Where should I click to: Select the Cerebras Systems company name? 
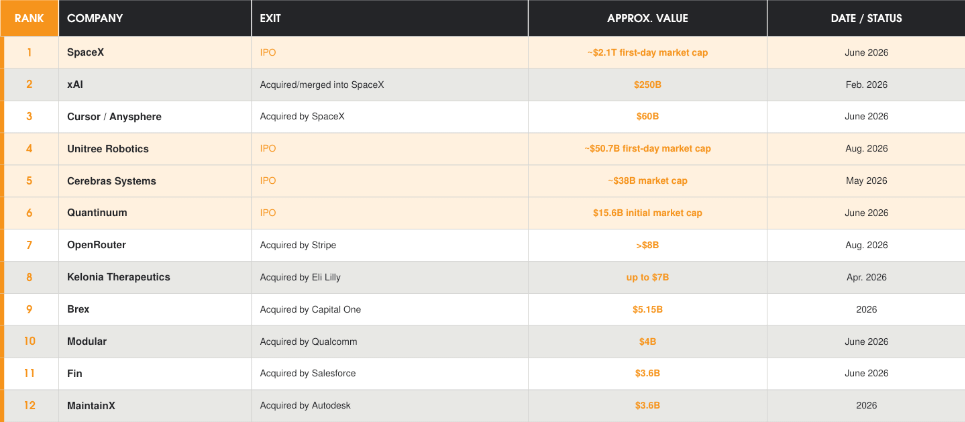(x=111, y=181)
